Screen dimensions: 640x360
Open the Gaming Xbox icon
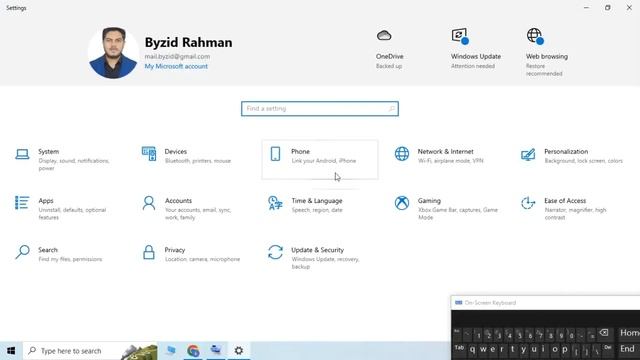pyautogui.click(x=402, y=203)
